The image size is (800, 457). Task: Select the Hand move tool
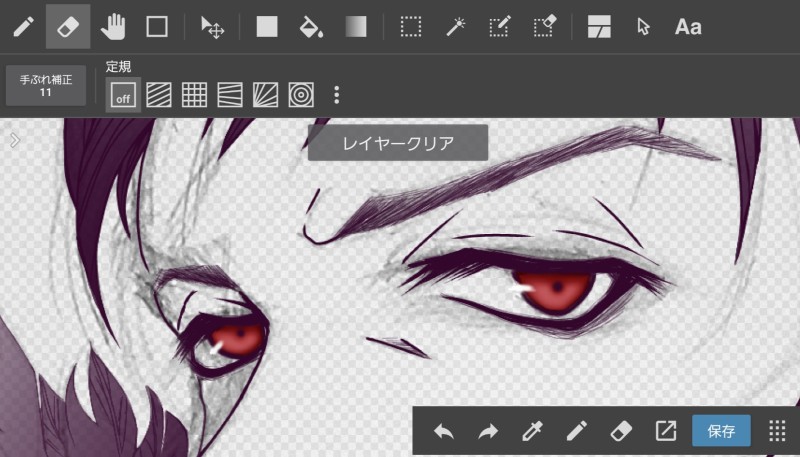(113, 27)
